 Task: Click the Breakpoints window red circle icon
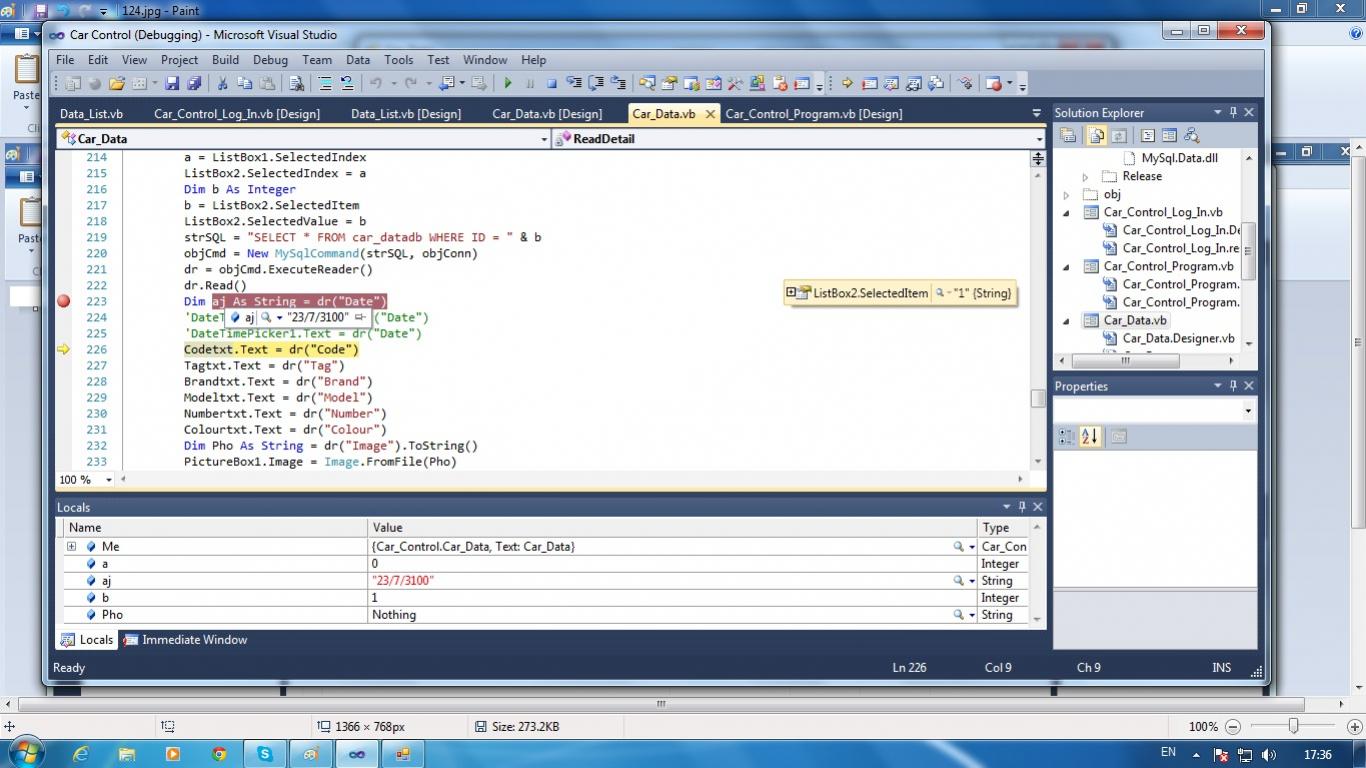click(993, 84)
